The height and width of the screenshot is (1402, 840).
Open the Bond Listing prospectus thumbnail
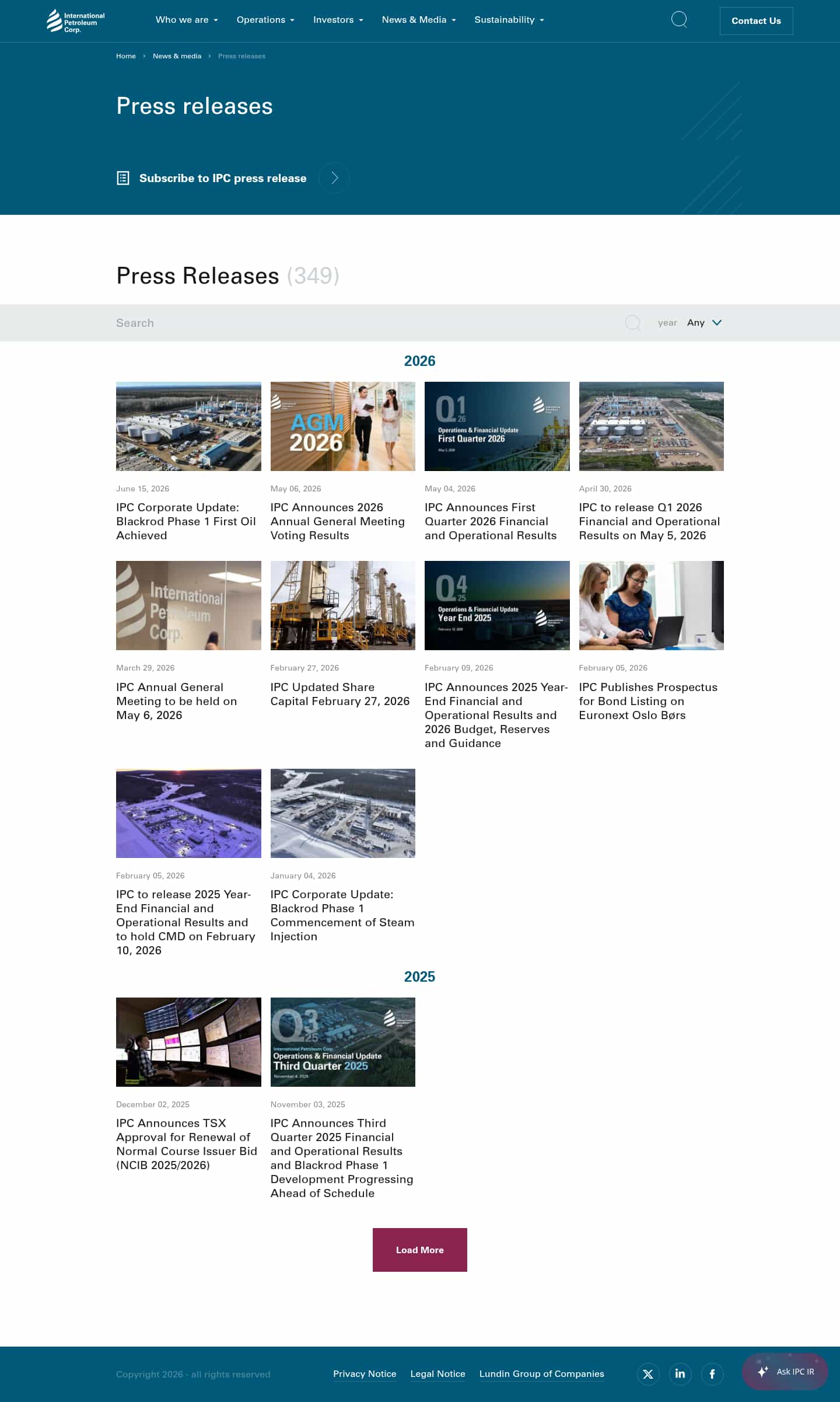(652, 605)
